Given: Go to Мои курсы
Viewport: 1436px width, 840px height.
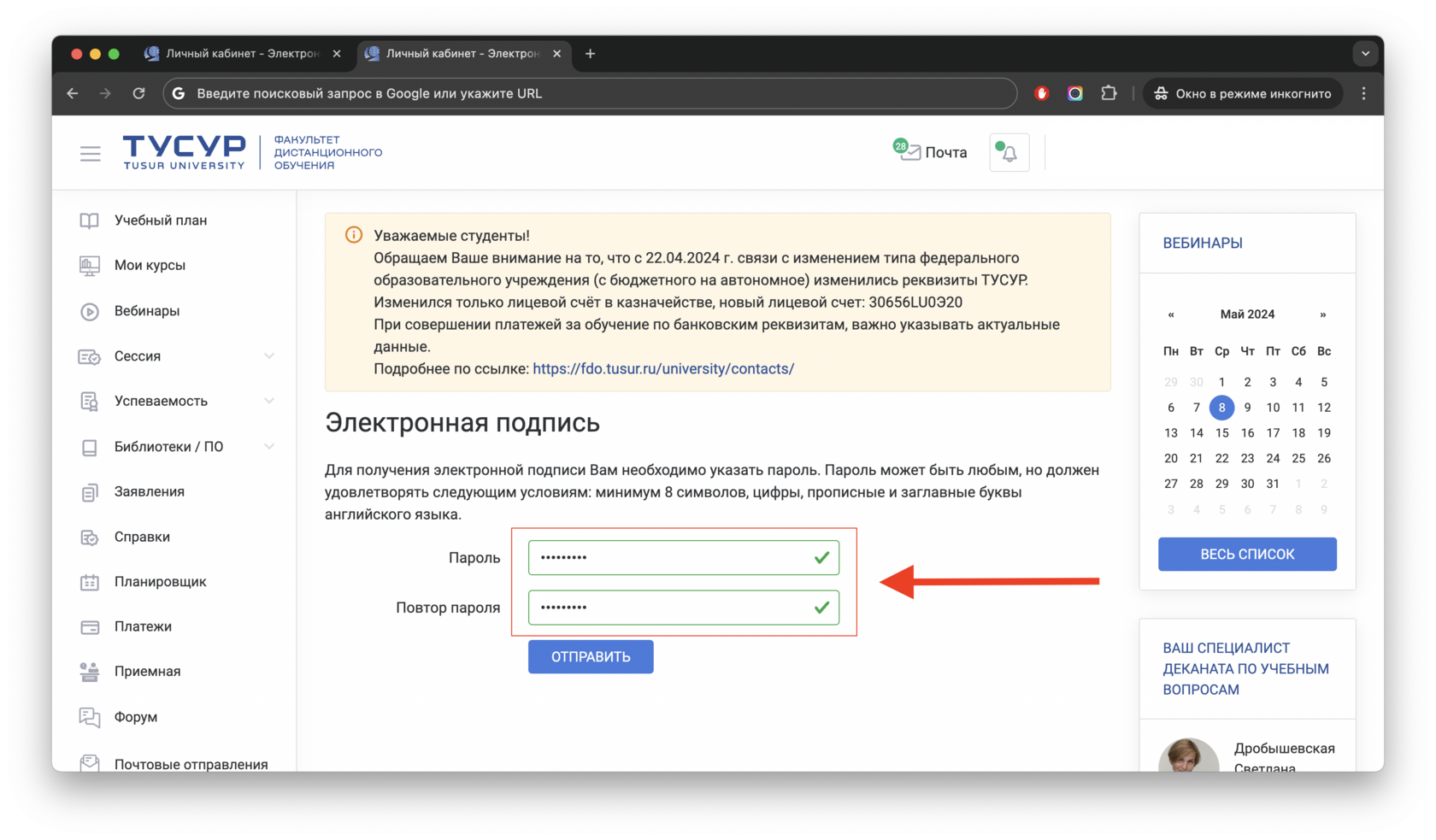Looking at the screenshot, I should pyautogui.click(x=150, y=265).
